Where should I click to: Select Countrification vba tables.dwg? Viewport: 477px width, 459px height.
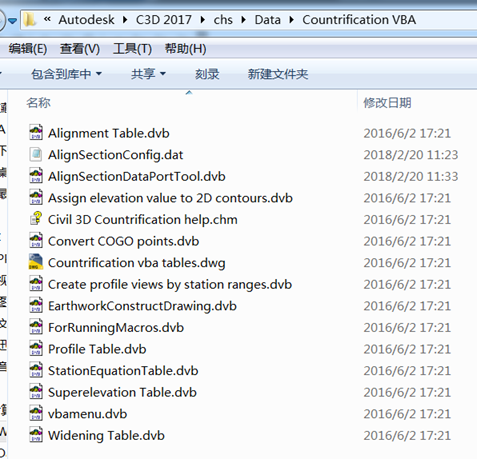[137, 263]
